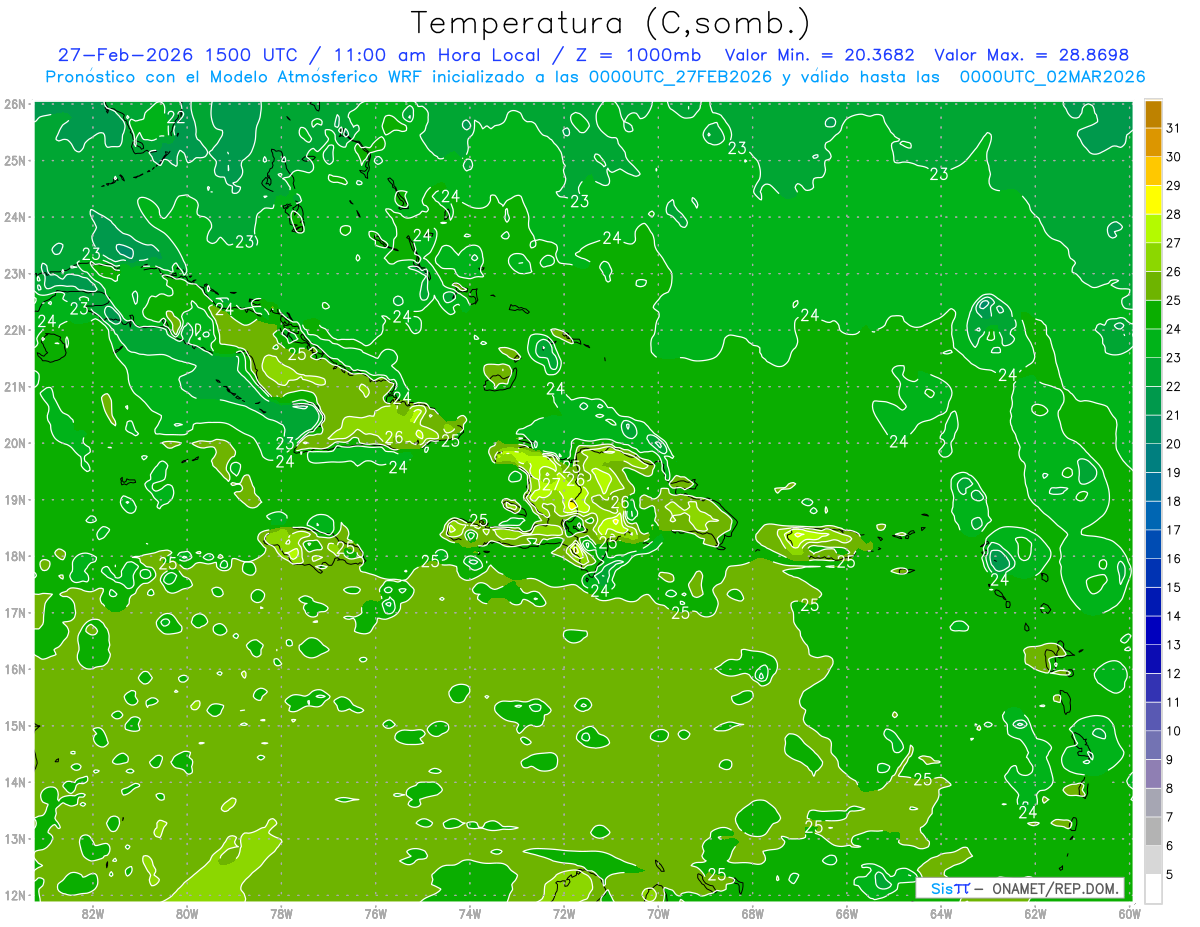The height and width of the screenshot is (927, 1200).
Task: Click the 19N latitude axis label
Action: pos(15,499)
